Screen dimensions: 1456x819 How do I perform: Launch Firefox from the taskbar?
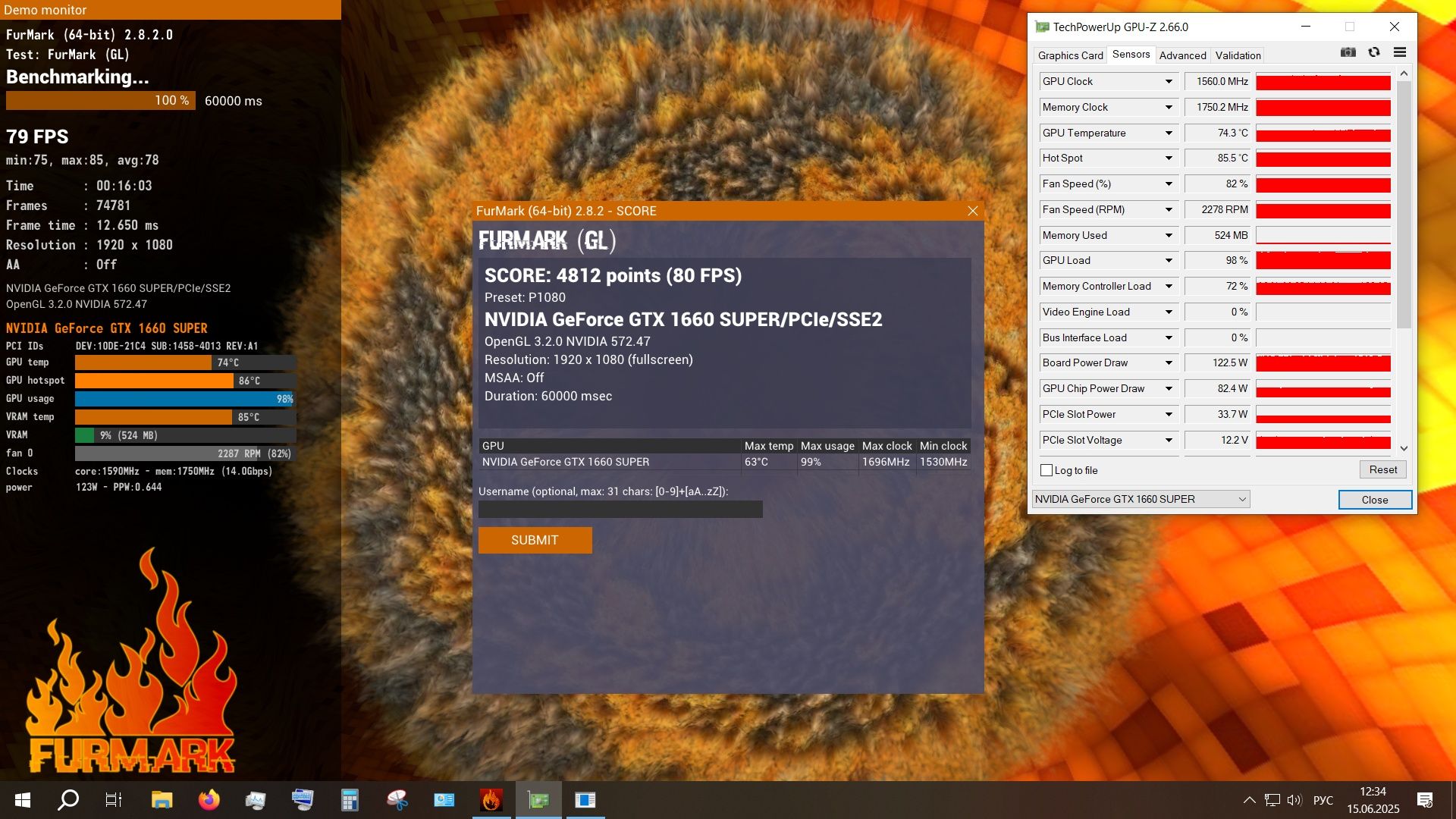(209, 800)
